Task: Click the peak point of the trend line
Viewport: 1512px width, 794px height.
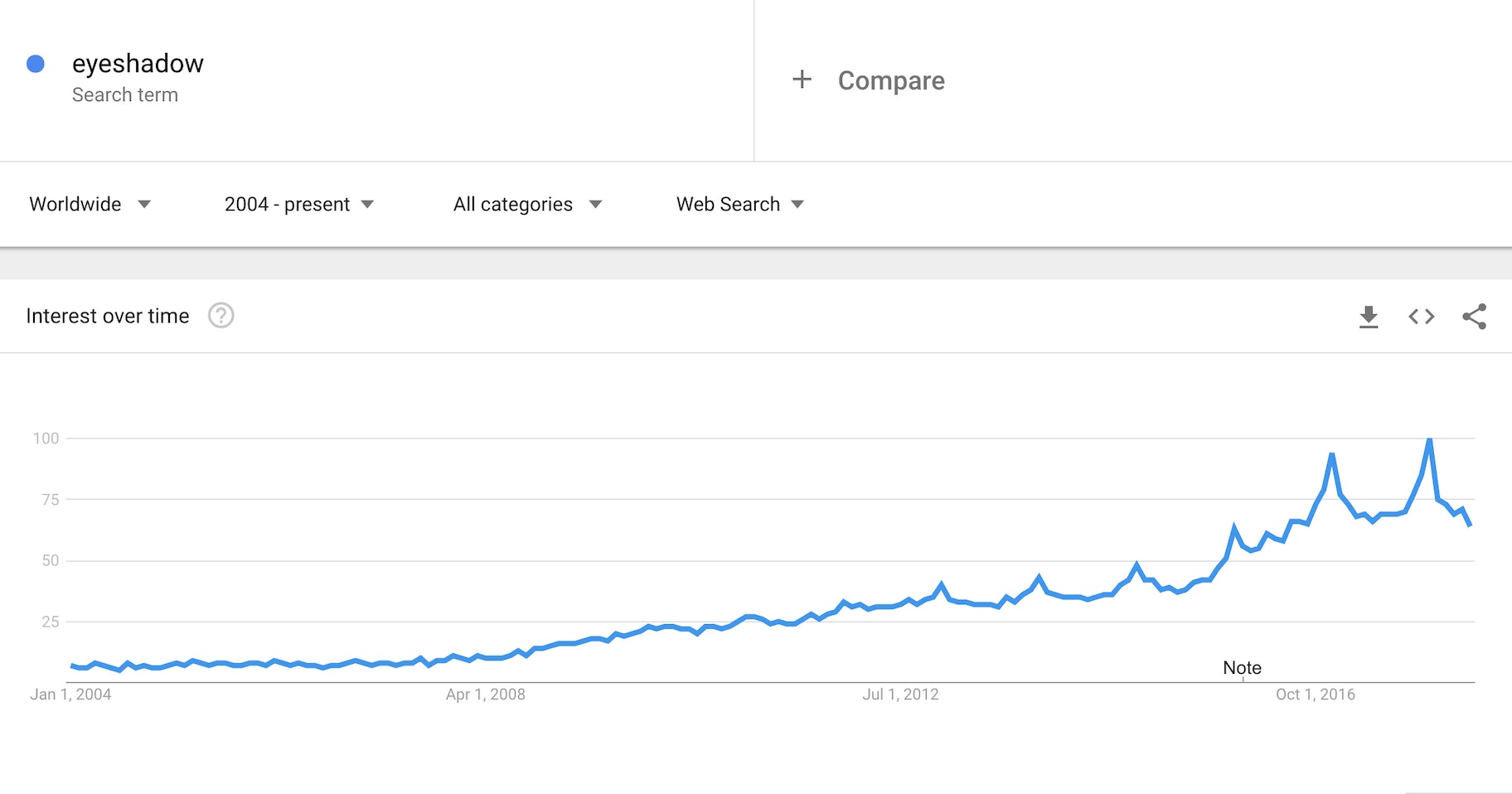Action: click(1428, 440)
